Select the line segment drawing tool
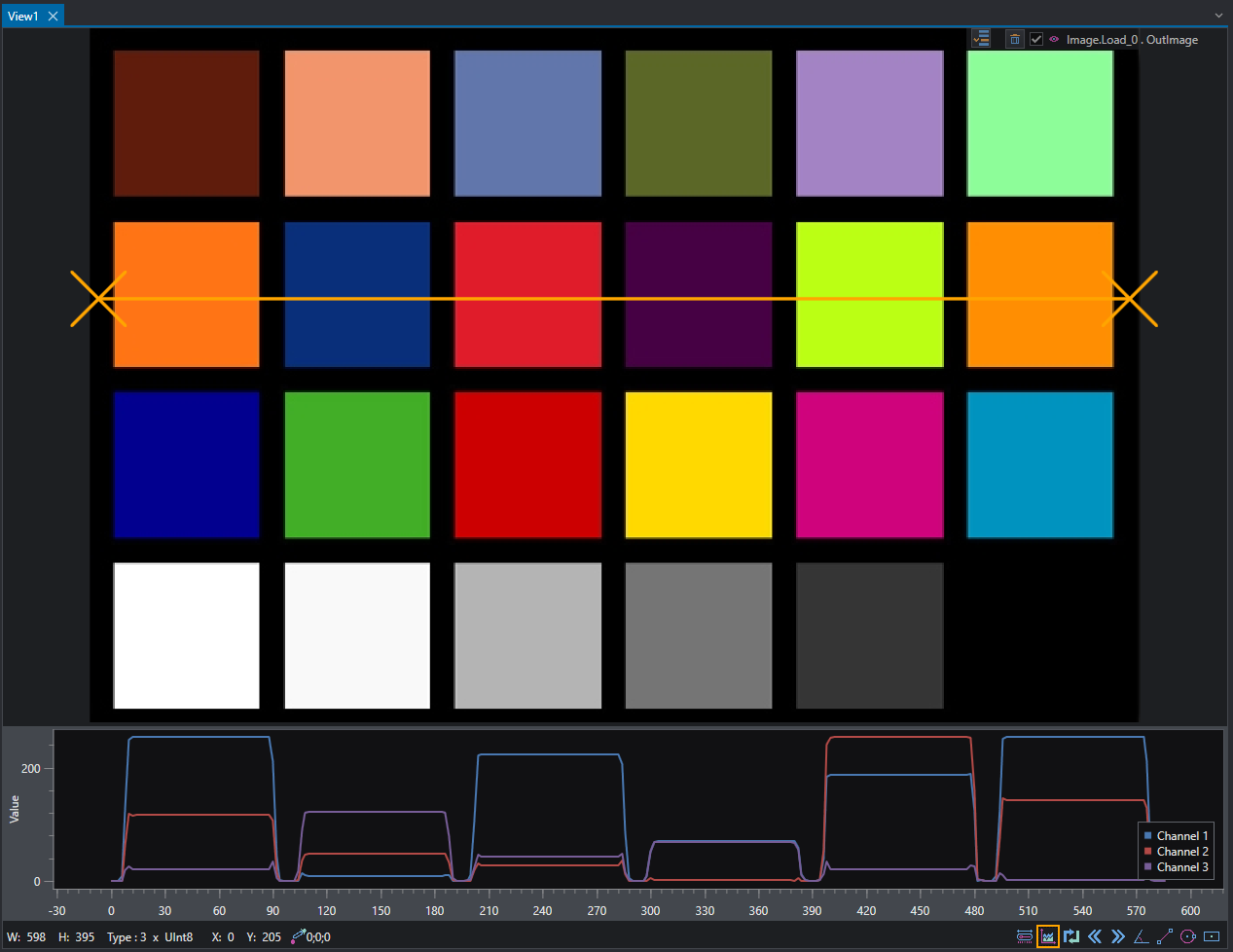The image size is (1233, 952). coord(1165,936)
